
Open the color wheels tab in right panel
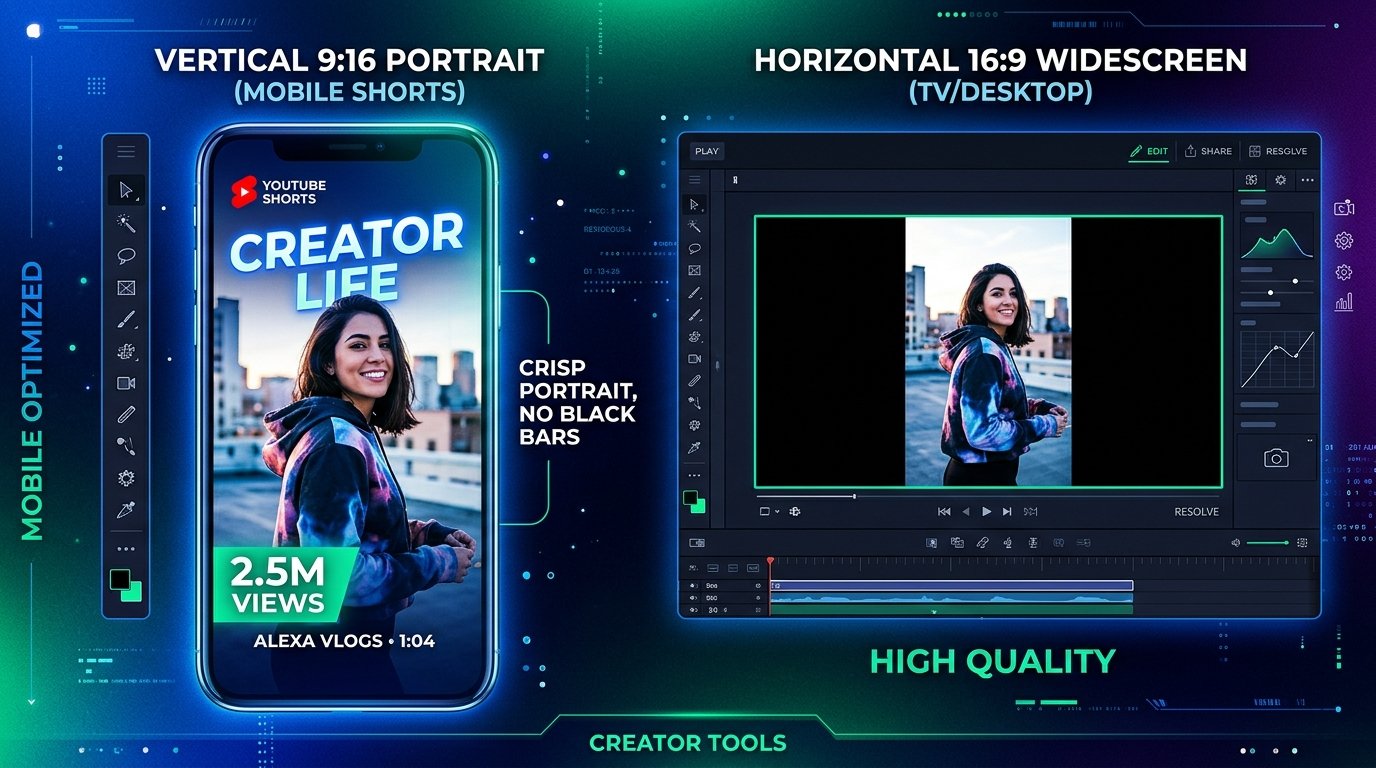pyautogui.click(x=1250, y=181)
